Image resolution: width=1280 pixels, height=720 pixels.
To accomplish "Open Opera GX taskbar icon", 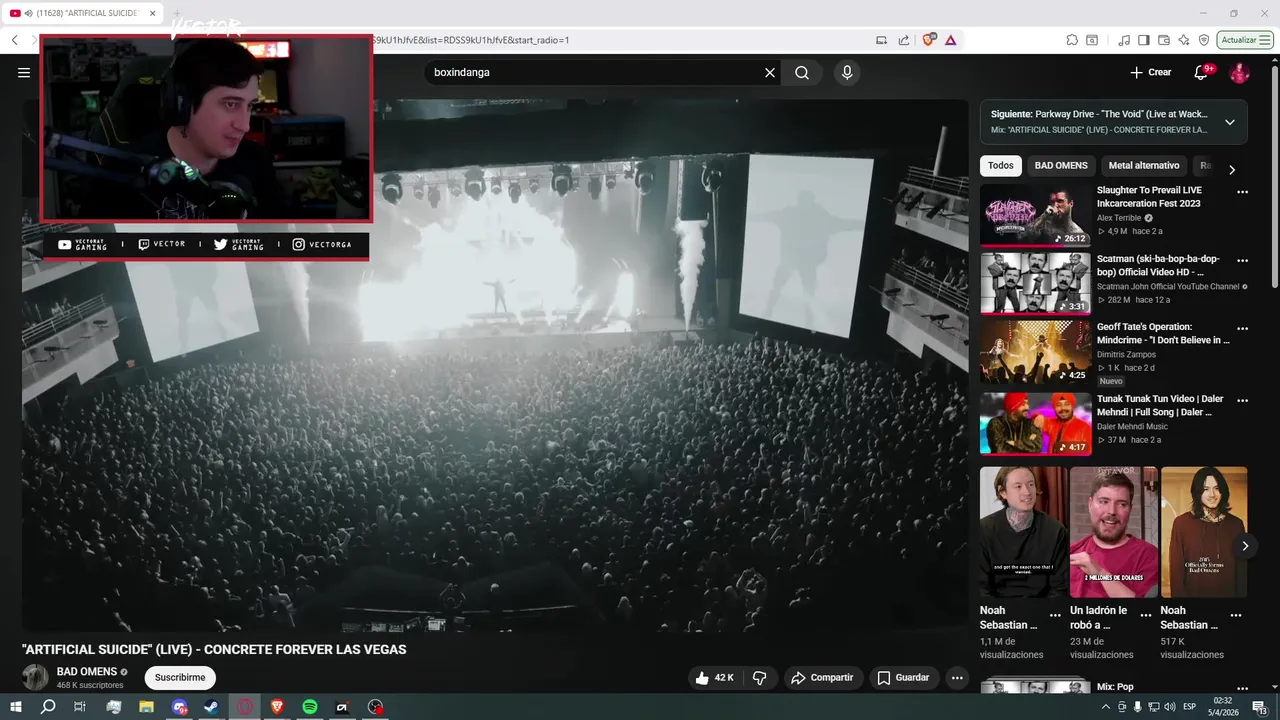I will point(244,706).
